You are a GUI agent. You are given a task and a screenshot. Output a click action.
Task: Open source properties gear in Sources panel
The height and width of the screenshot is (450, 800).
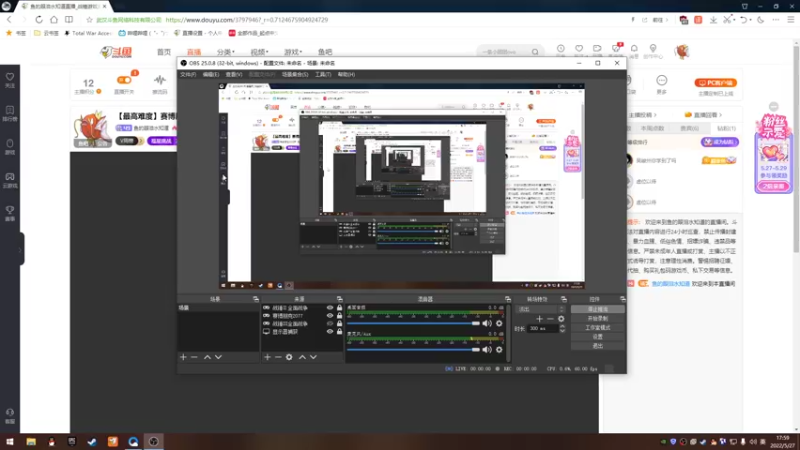[x=289, y=357]
